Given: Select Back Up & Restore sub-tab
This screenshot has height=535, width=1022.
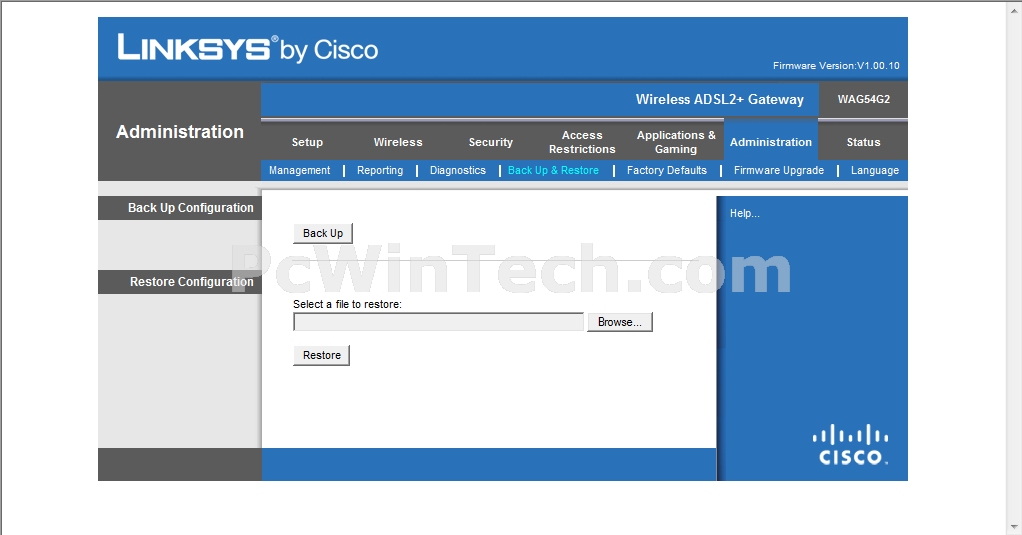Looking at the screenshot, I should pos(553,170).
